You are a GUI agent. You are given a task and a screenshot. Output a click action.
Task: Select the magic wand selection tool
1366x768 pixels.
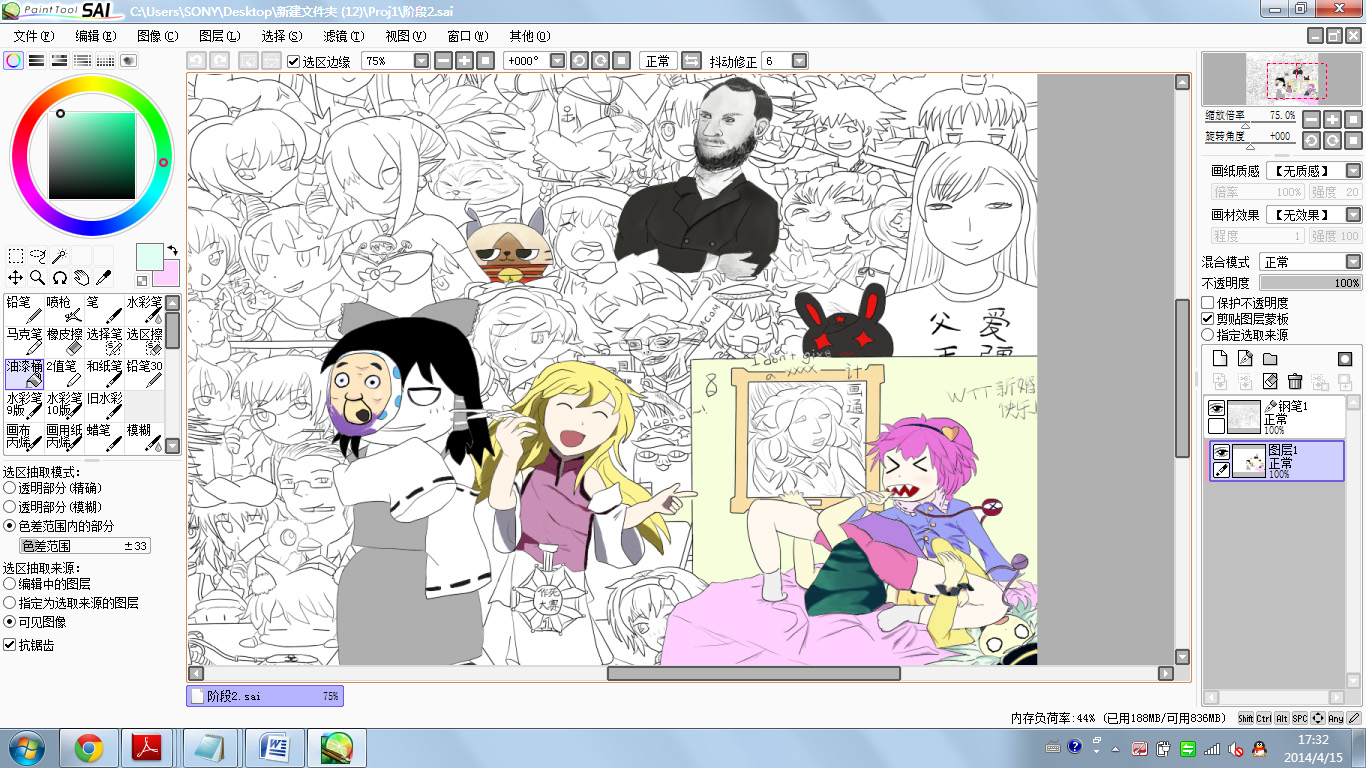coord(60,256)
